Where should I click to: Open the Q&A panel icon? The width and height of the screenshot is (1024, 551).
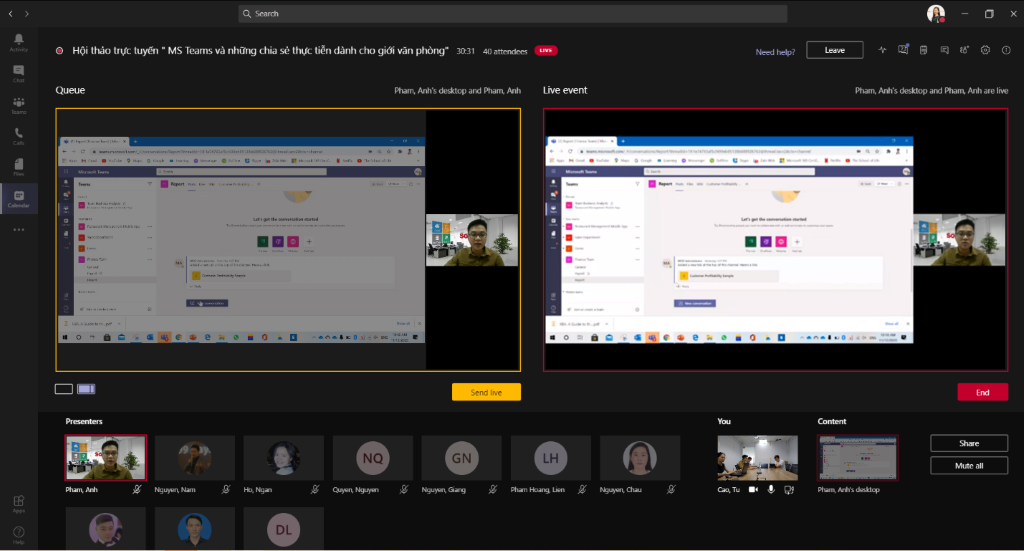903,50
